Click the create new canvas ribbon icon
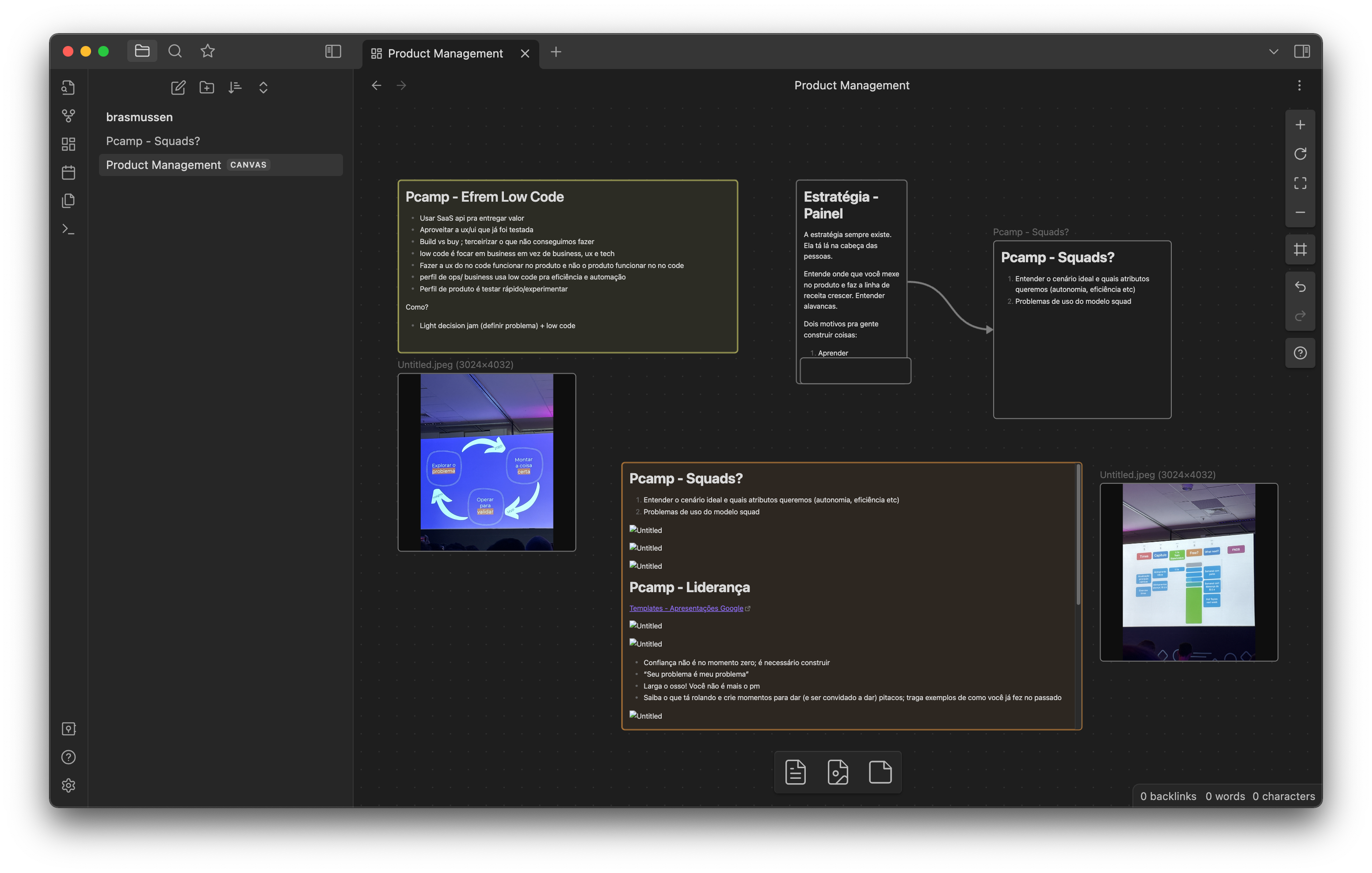The image size is (1372, 873). click(69, 144)
